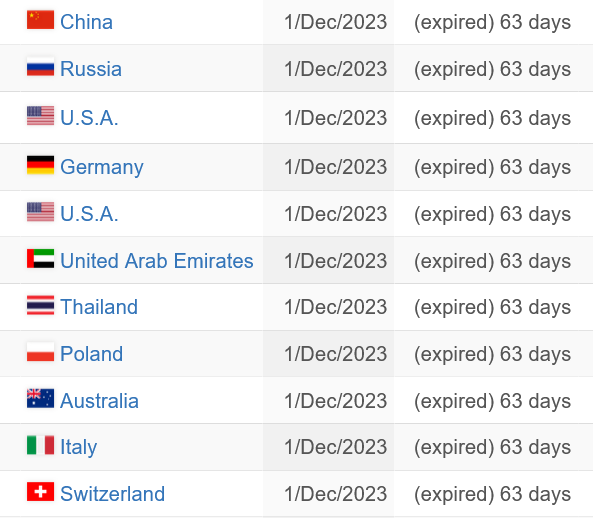
Task: Open the United Arab Emirates link
Action: click(157, 261)
